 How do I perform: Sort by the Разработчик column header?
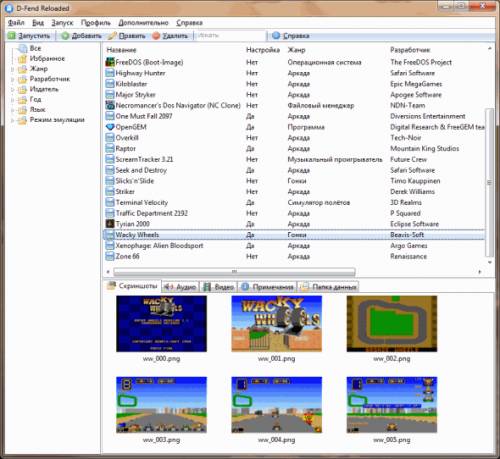point(410,50)
